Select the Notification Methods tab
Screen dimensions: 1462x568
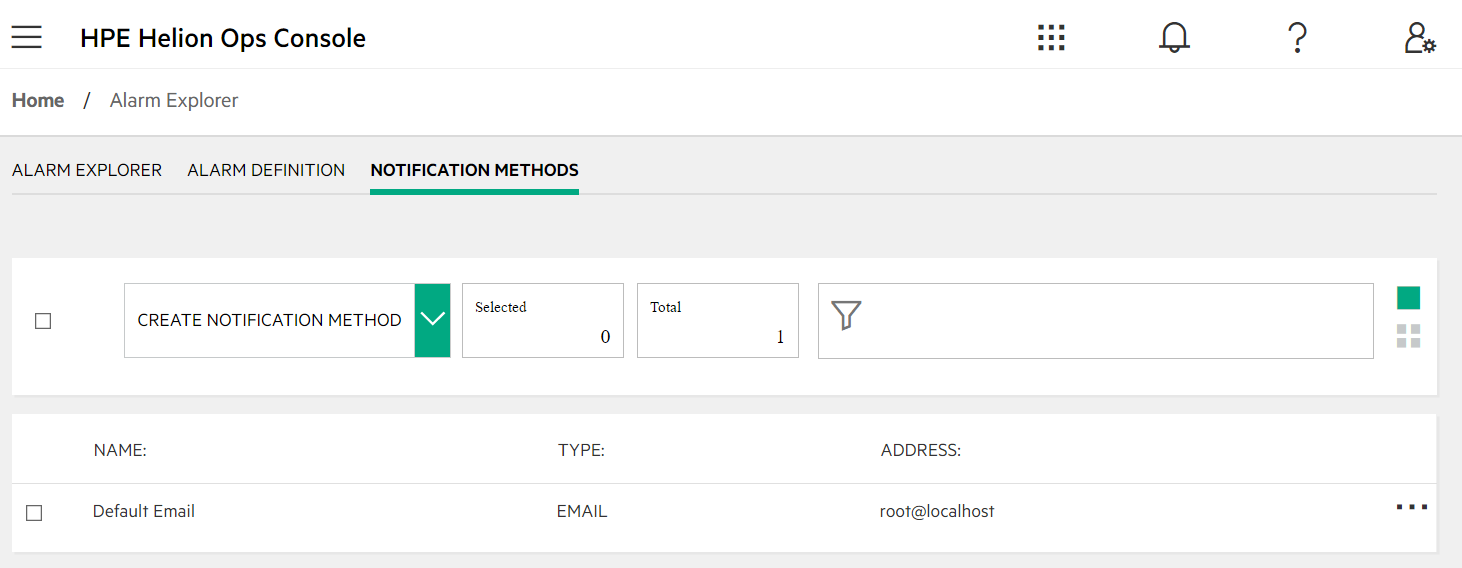[x=474, y=170]
